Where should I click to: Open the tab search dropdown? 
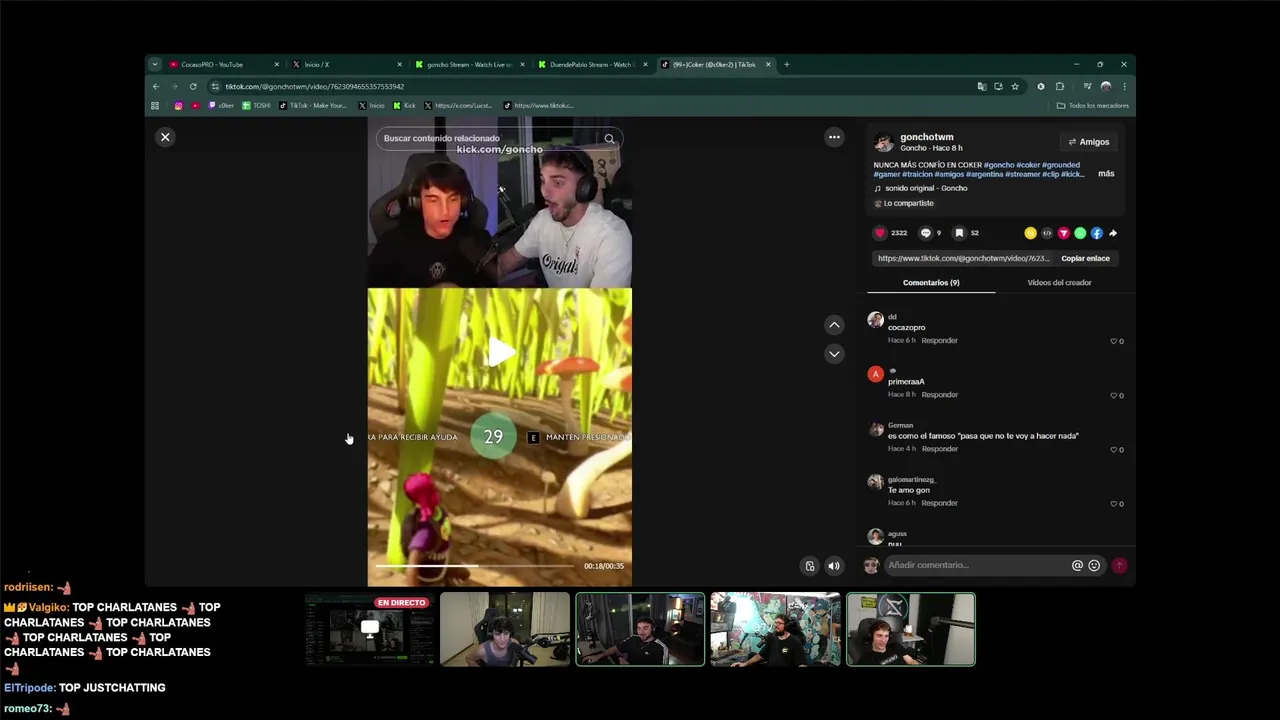pyautogui.click(x=154, y=65)
